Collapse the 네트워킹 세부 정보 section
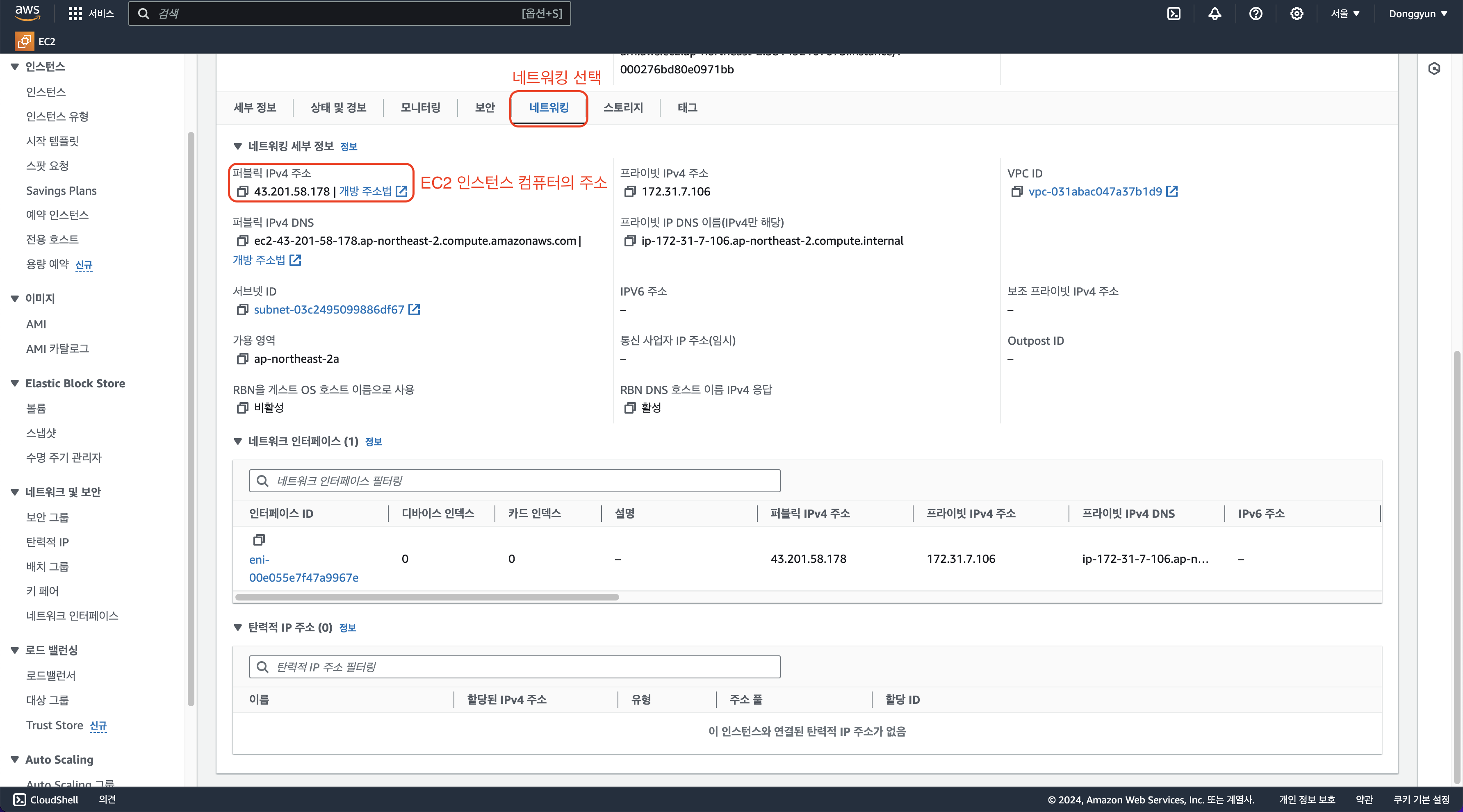1463x812 pixels. pyautogui.click(x=238, y=146)
